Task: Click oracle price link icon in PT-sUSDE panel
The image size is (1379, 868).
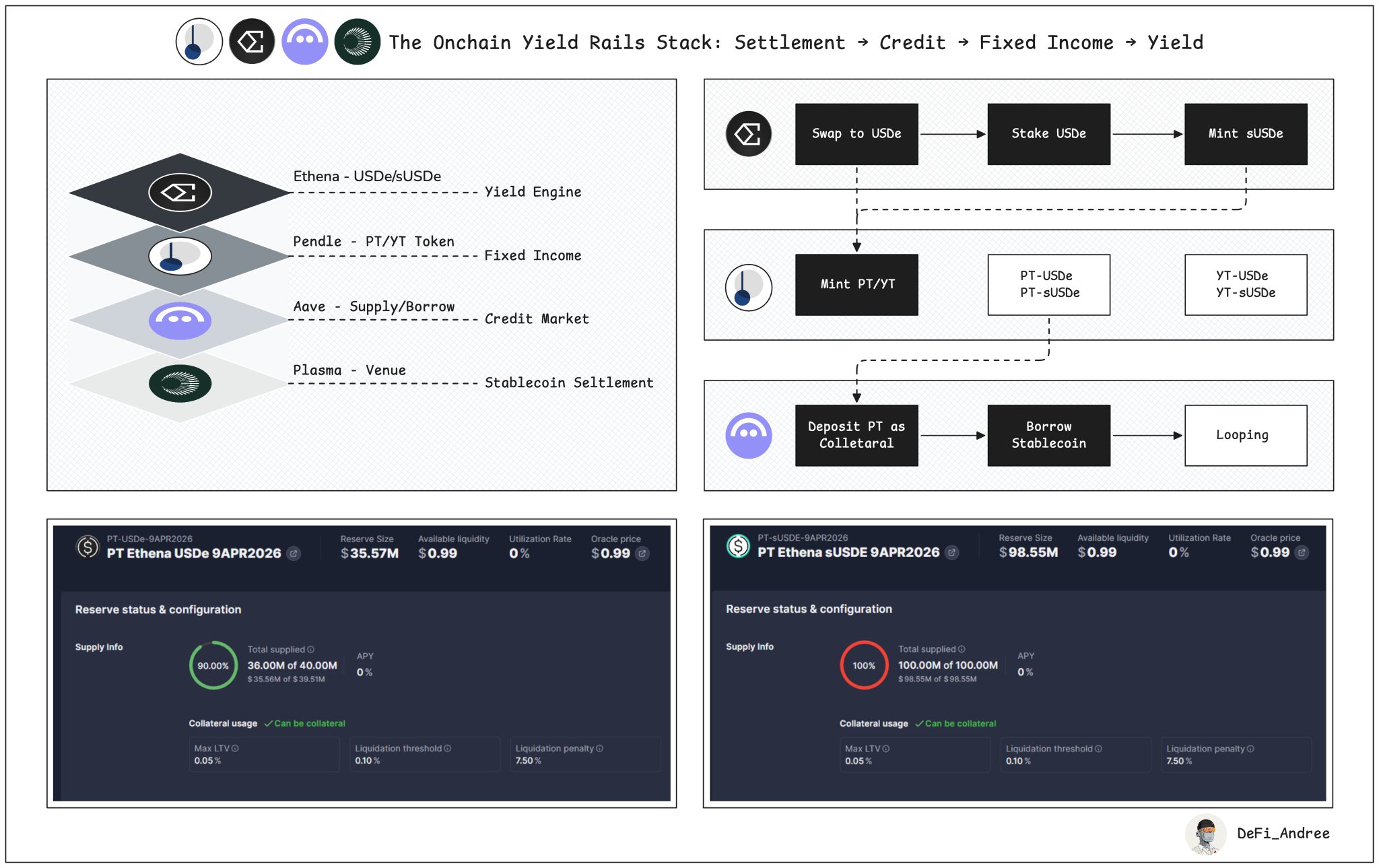Action: (1302, 552)
